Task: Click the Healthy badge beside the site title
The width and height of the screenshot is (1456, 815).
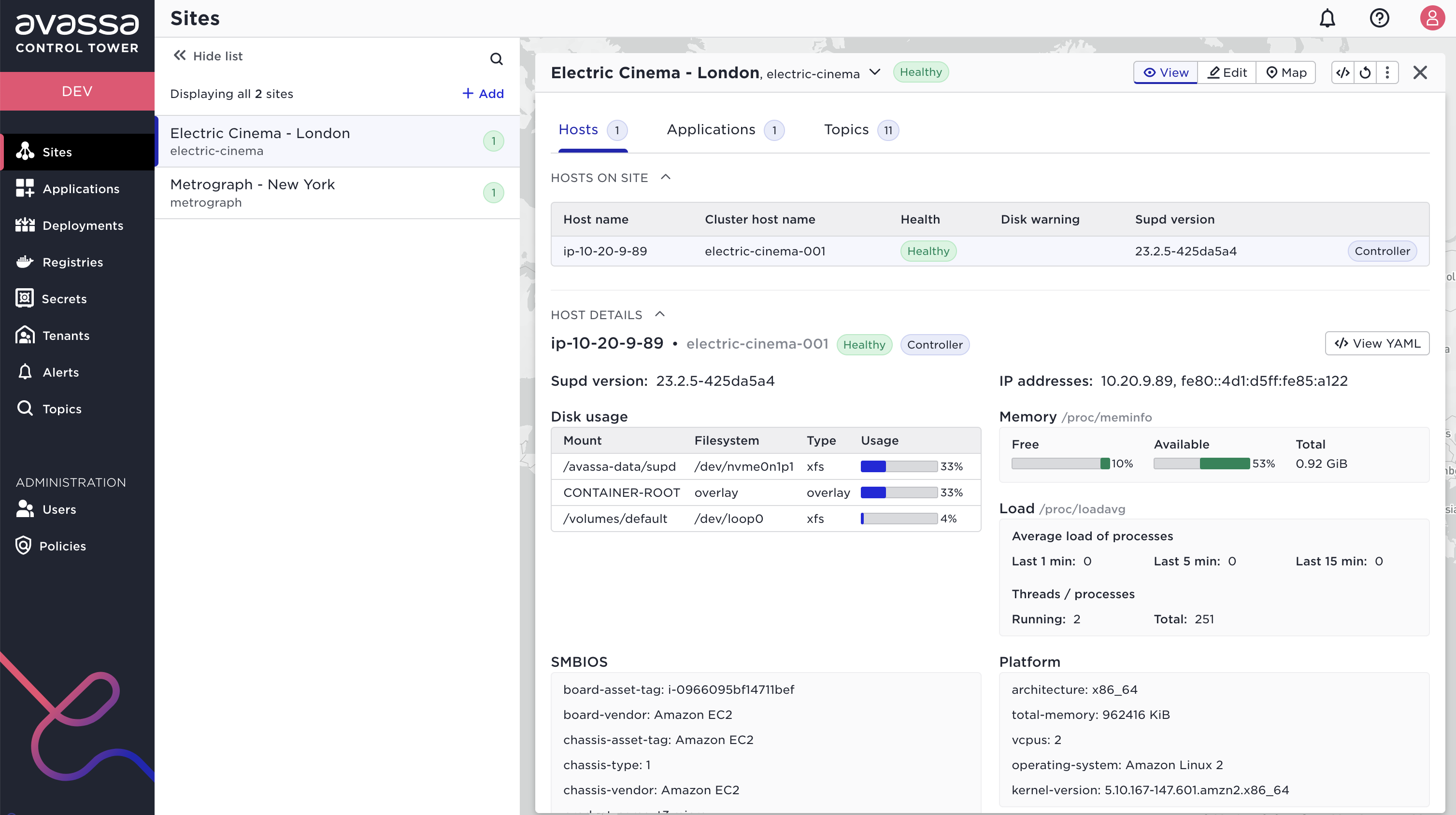Action: click(x=921, y=72)
